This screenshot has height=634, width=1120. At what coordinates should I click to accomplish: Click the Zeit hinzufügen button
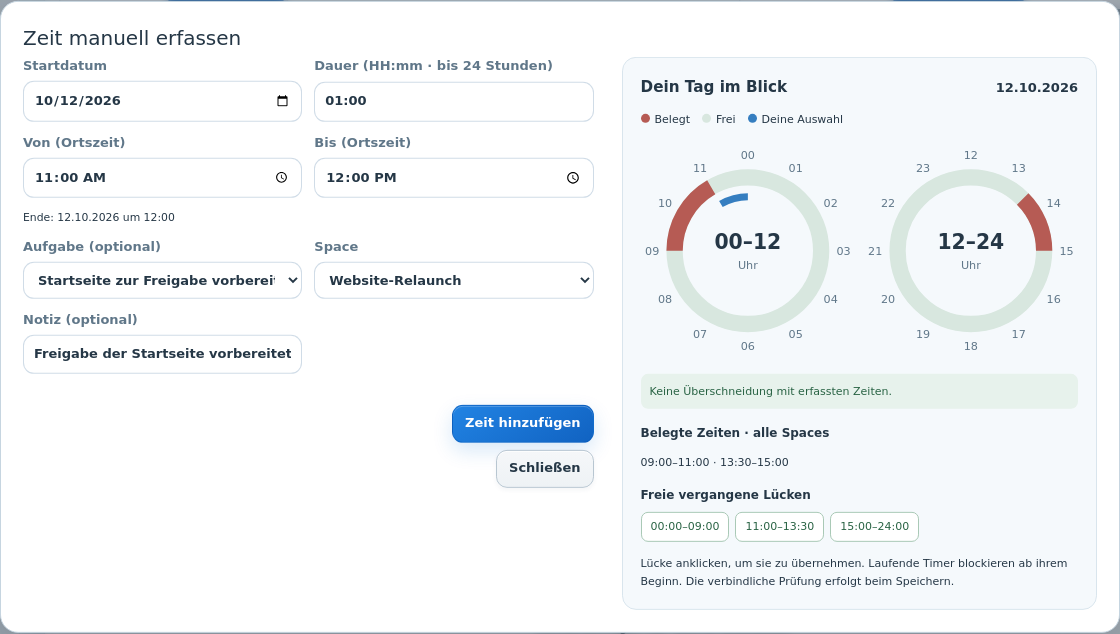pos(523,423)
